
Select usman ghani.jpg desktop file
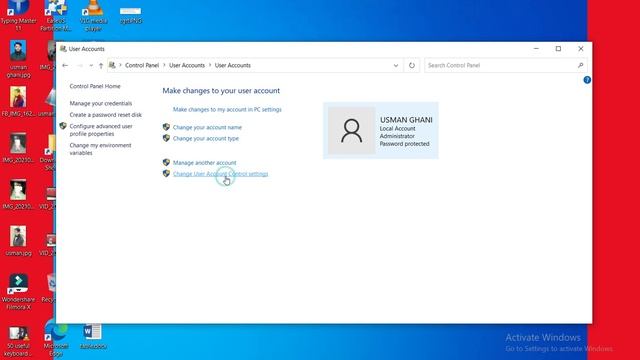(x=18, y=59)
